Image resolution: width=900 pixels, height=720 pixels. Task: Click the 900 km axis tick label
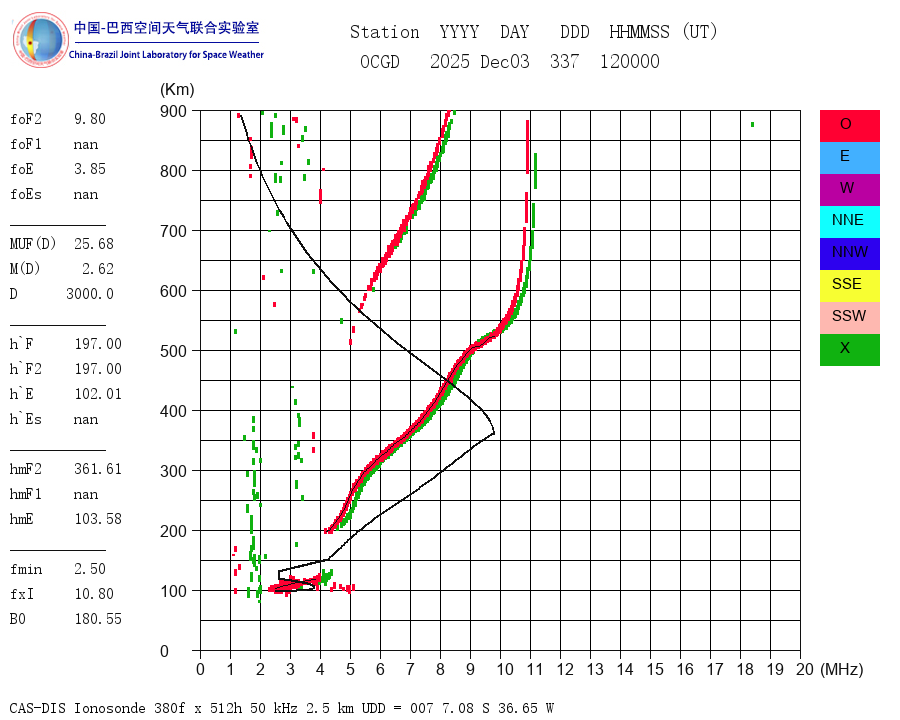173,111
